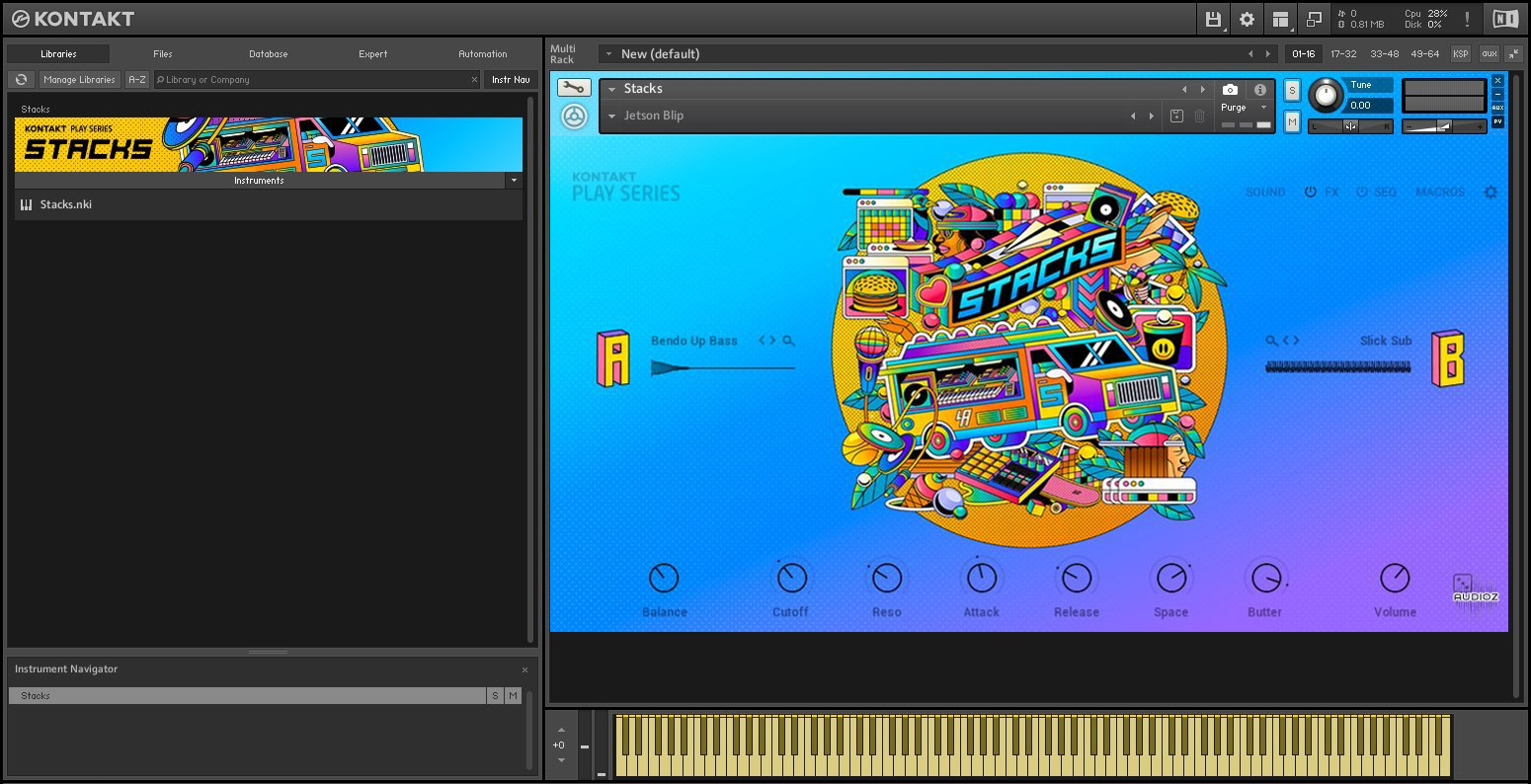The height and width of the screenshot is (784, 1531).
Task: Collapse rack headers with the shrink-arrows icon
Action: (1514, 54)
